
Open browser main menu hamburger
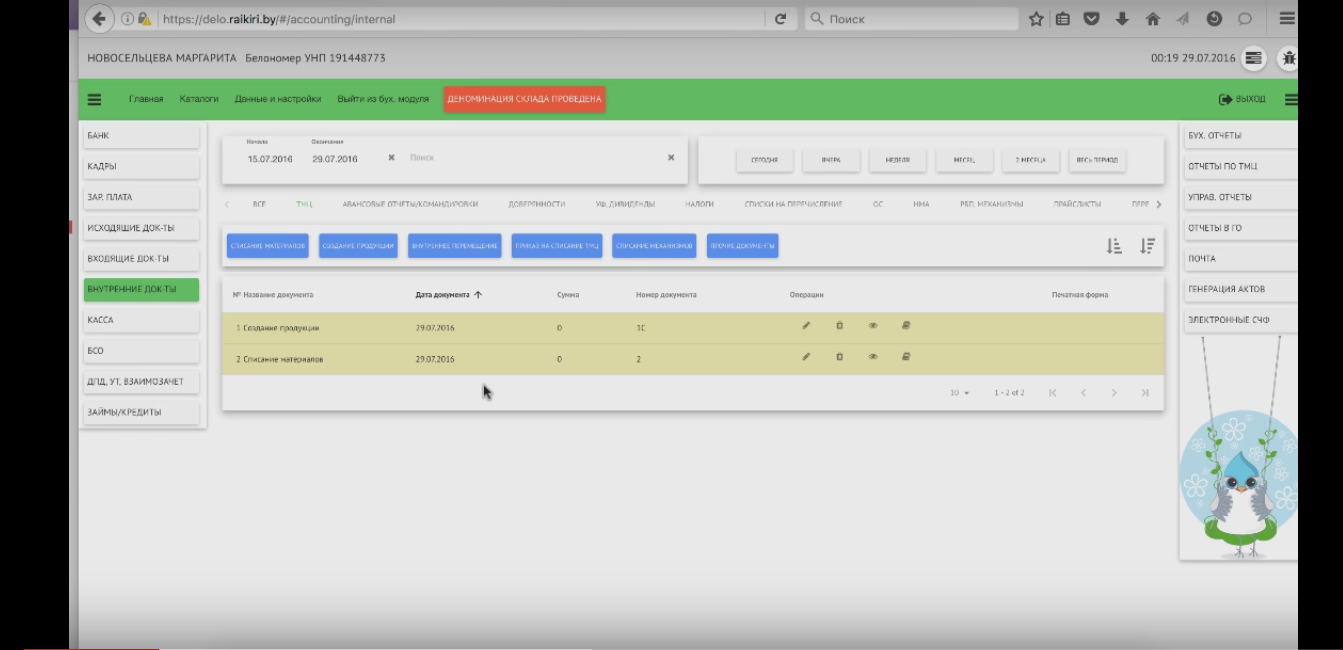1287,18
